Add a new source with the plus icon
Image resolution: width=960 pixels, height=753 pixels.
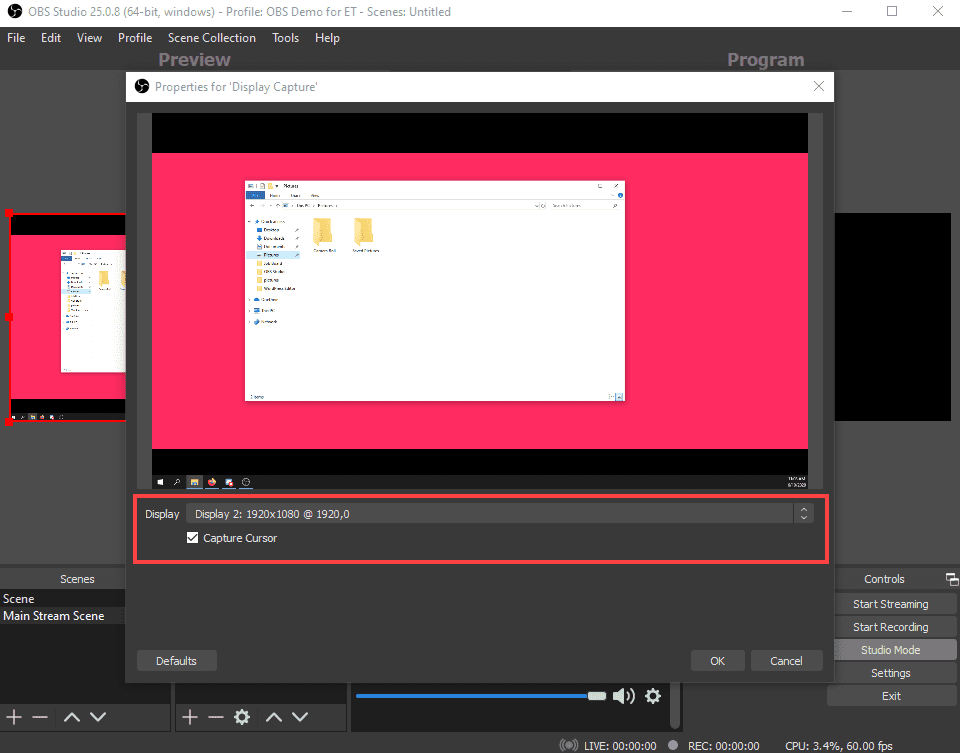point(189,717)
